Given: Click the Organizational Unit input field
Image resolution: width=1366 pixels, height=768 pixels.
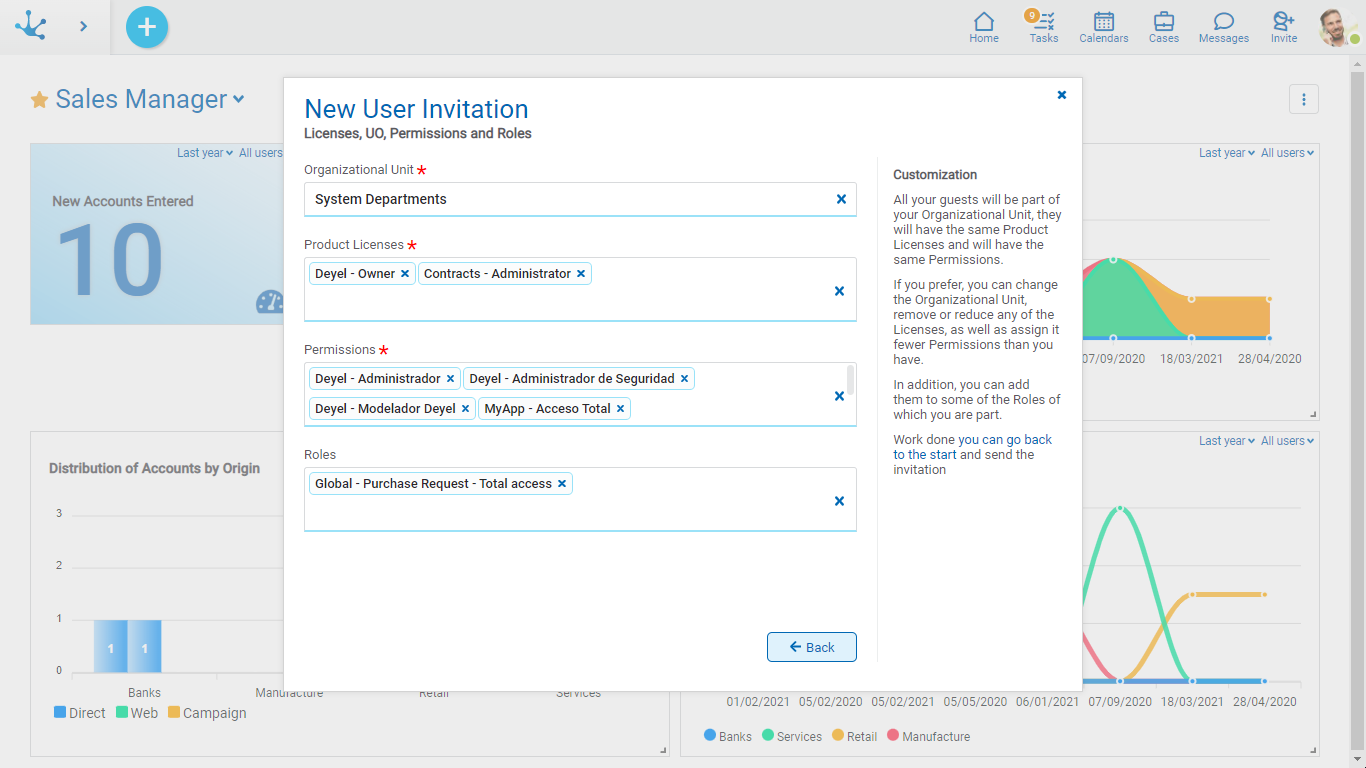Looking at the screenshot, I should click(568, 199).
